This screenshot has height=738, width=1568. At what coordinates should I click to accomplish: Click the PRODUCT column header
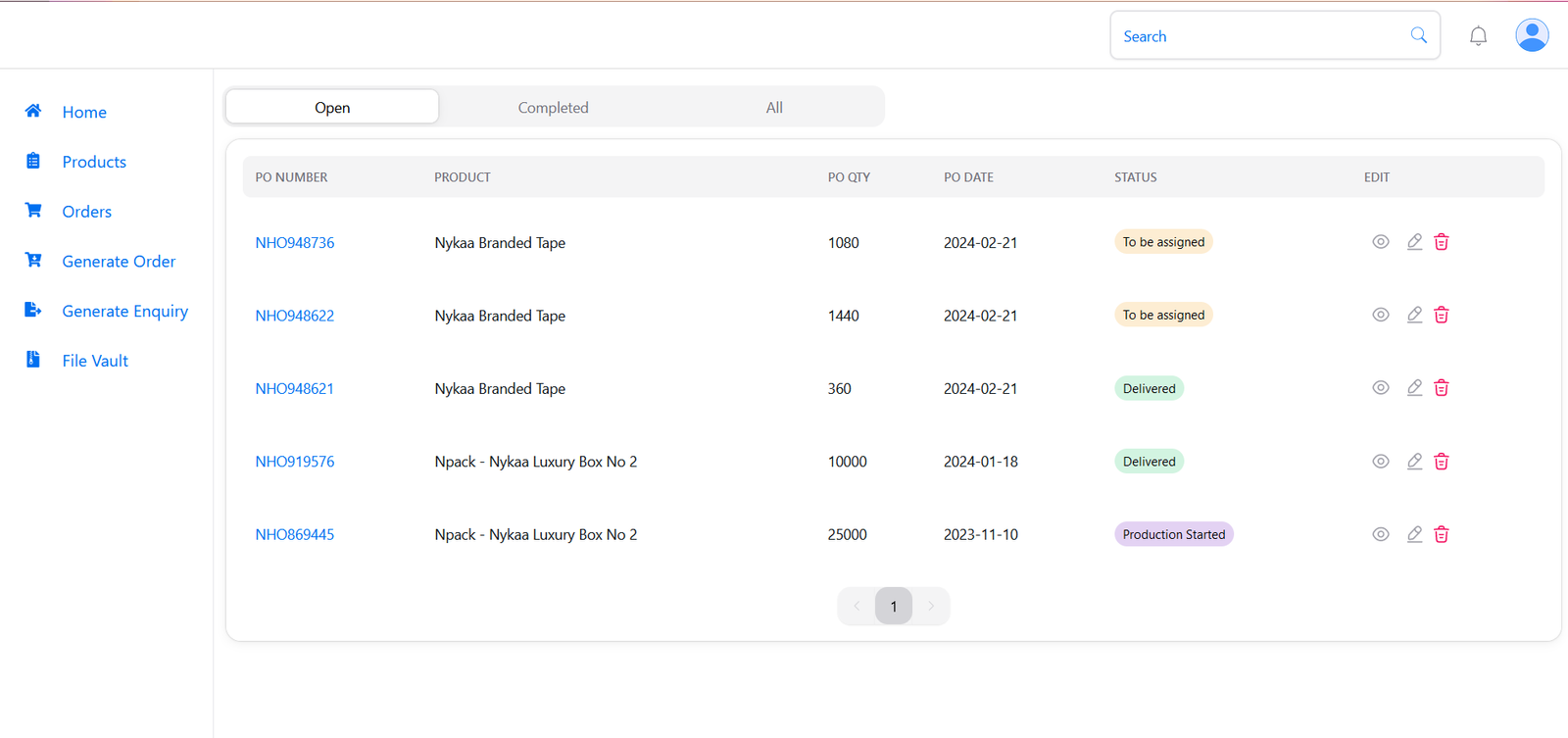click(463, 177)
